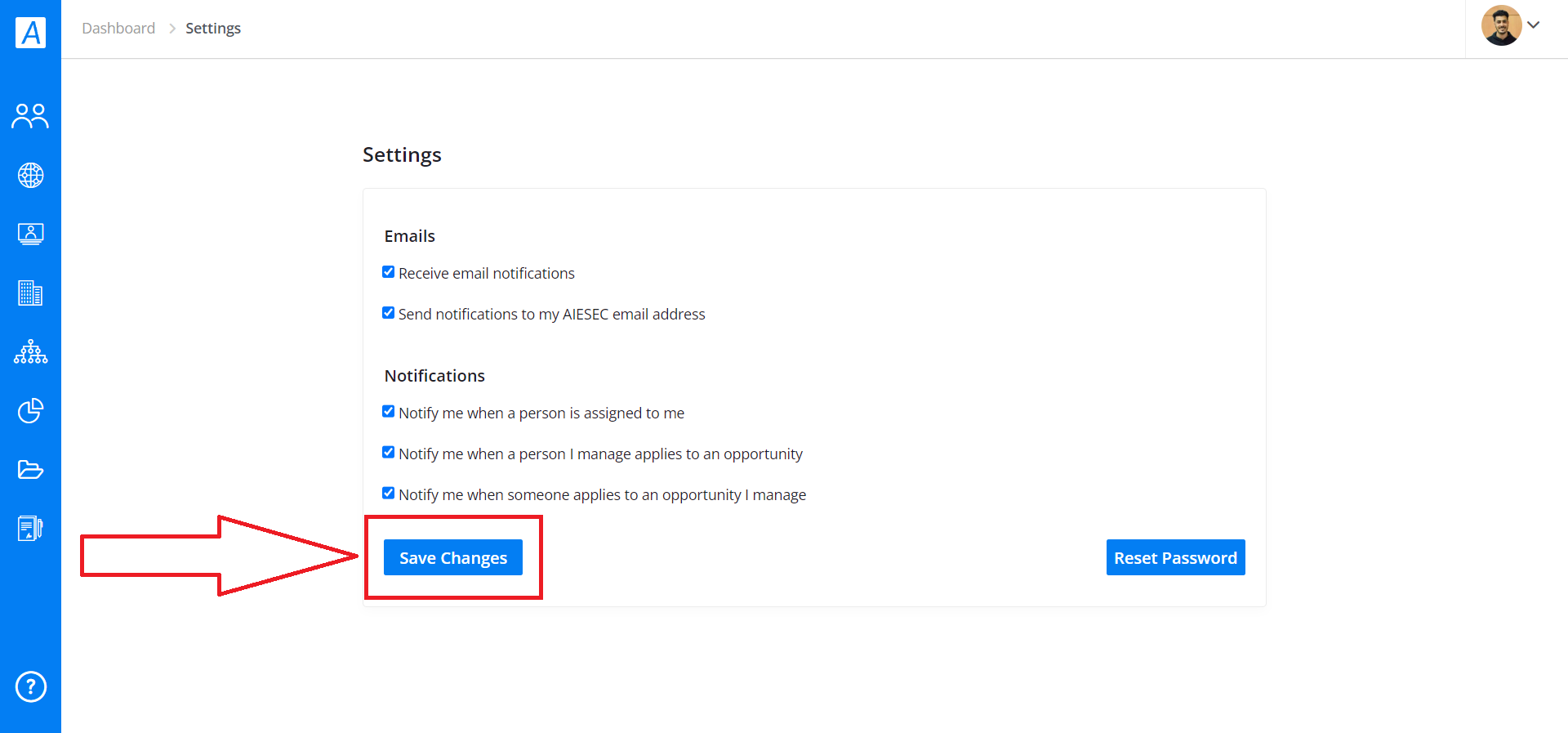Open the People sidebar icon
This screenshot has height=733, width=1568.
pyautogui.click(x=30, y=116)
